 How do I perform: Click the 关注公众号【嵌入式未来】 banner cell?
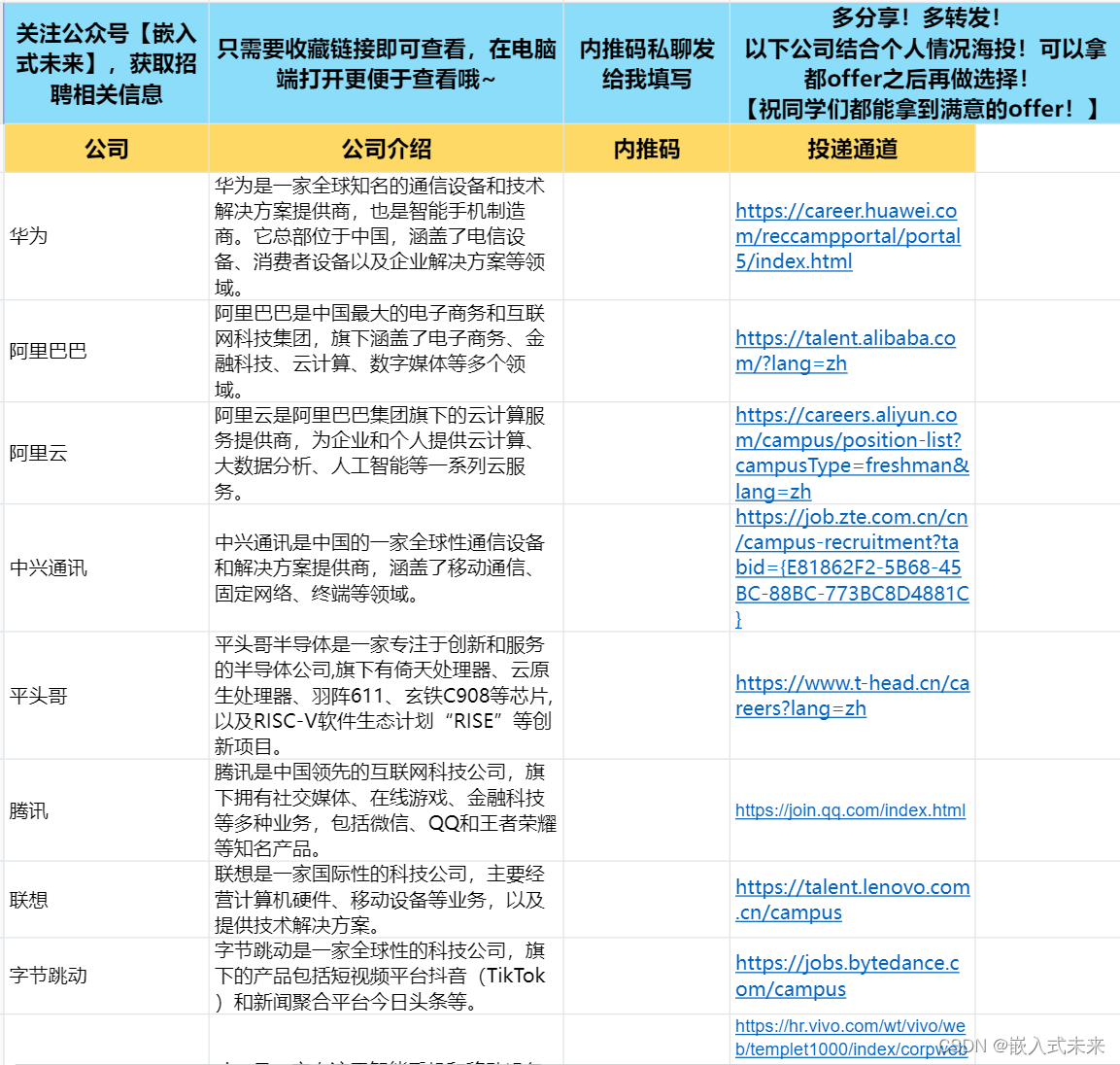pyautogui.click(x=107, y=63)
